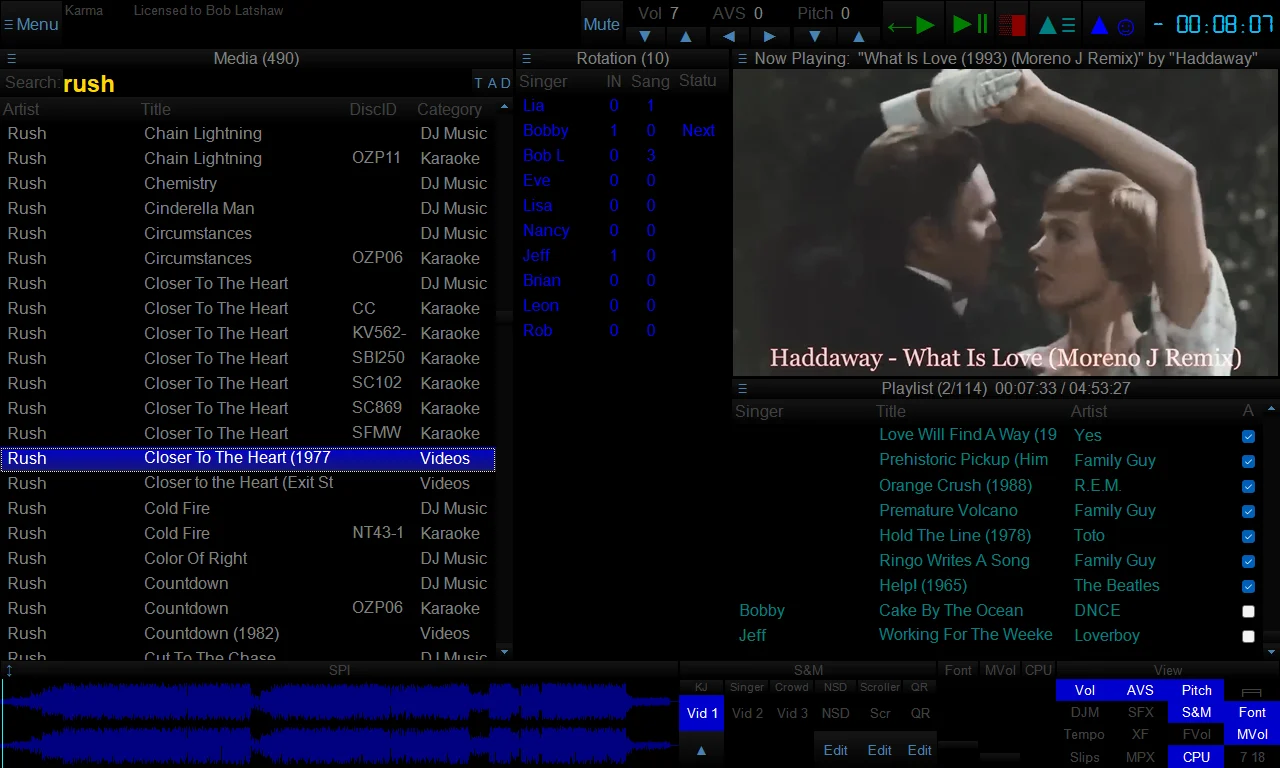Shift AVS right with the right arrow
Viewport: 1280px width, 768px height.
[769, 36]
